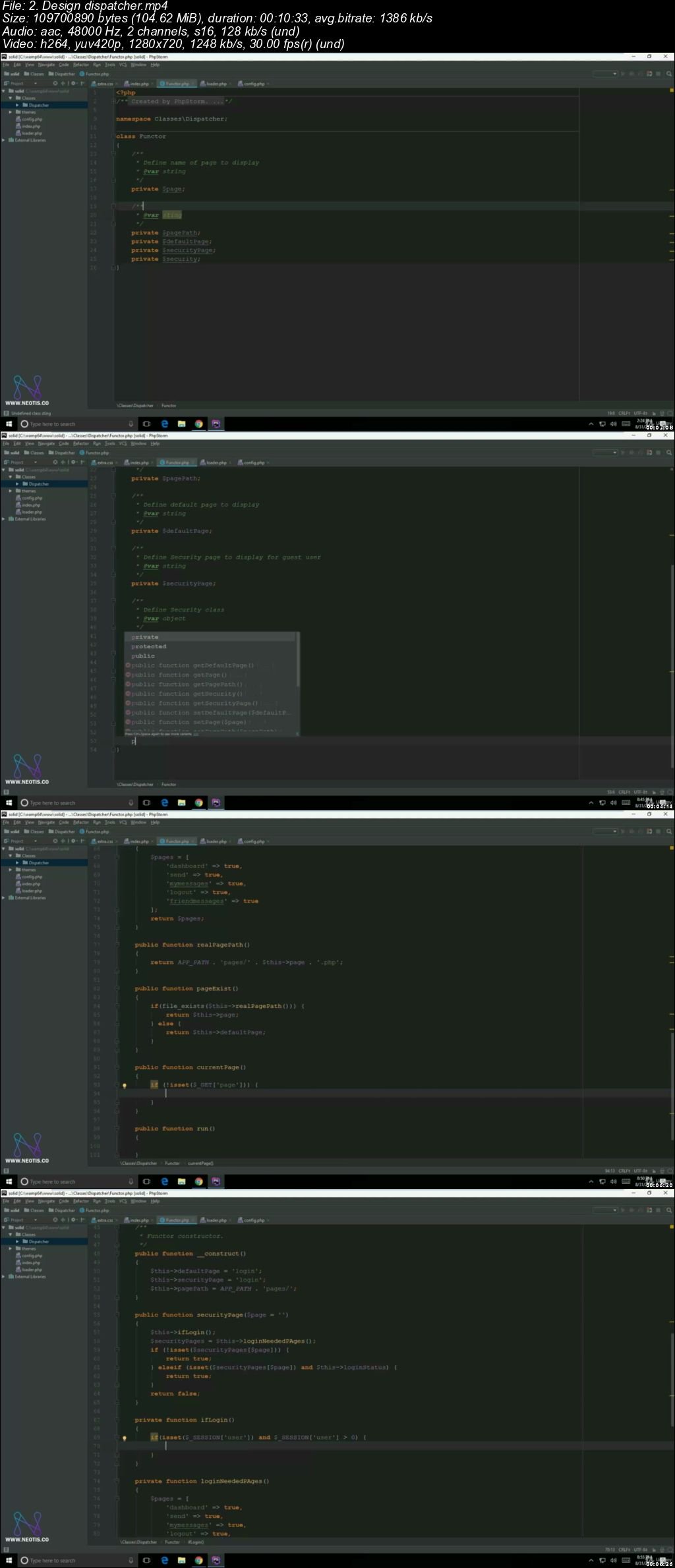
Task: Click the currentPage() breadcrumb at the 00:06:20 frame editor bottom
Action: click(x=200, y=1163)
